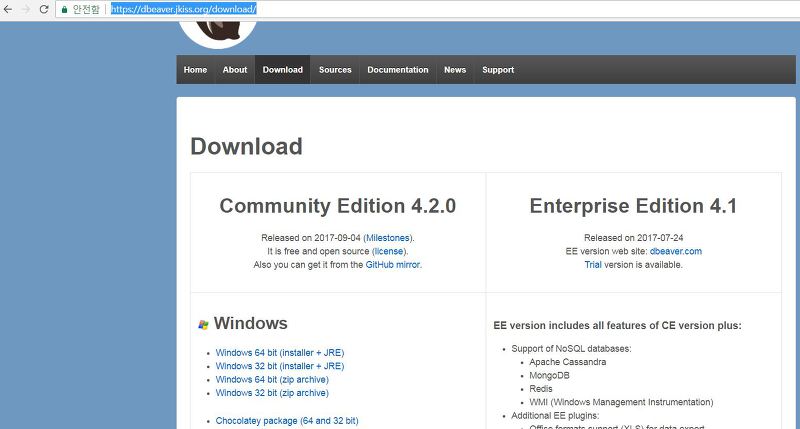800x429 pixels.
Task: Click 'EE version includes all features' heading
Action: pyautogui.click(x=617, y=325)
